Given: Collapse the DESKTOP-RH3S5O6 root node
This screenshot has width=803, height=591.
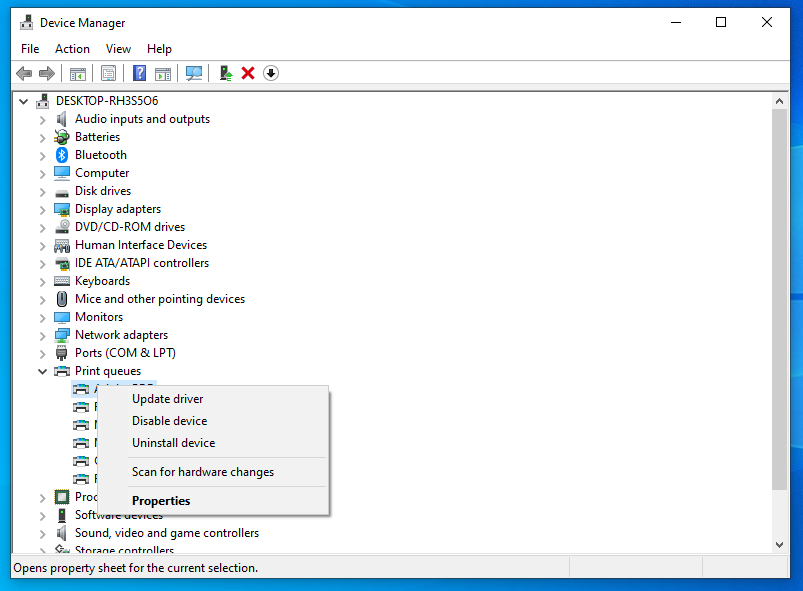Looking at the screenshot, I should (23, 101).
